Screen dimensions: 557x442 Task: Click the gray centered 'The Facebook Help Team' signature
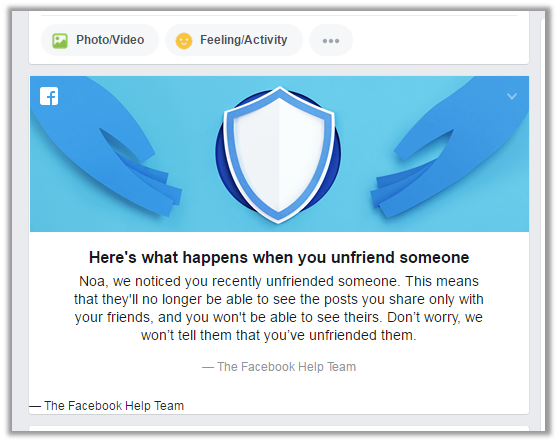[279, 367]
